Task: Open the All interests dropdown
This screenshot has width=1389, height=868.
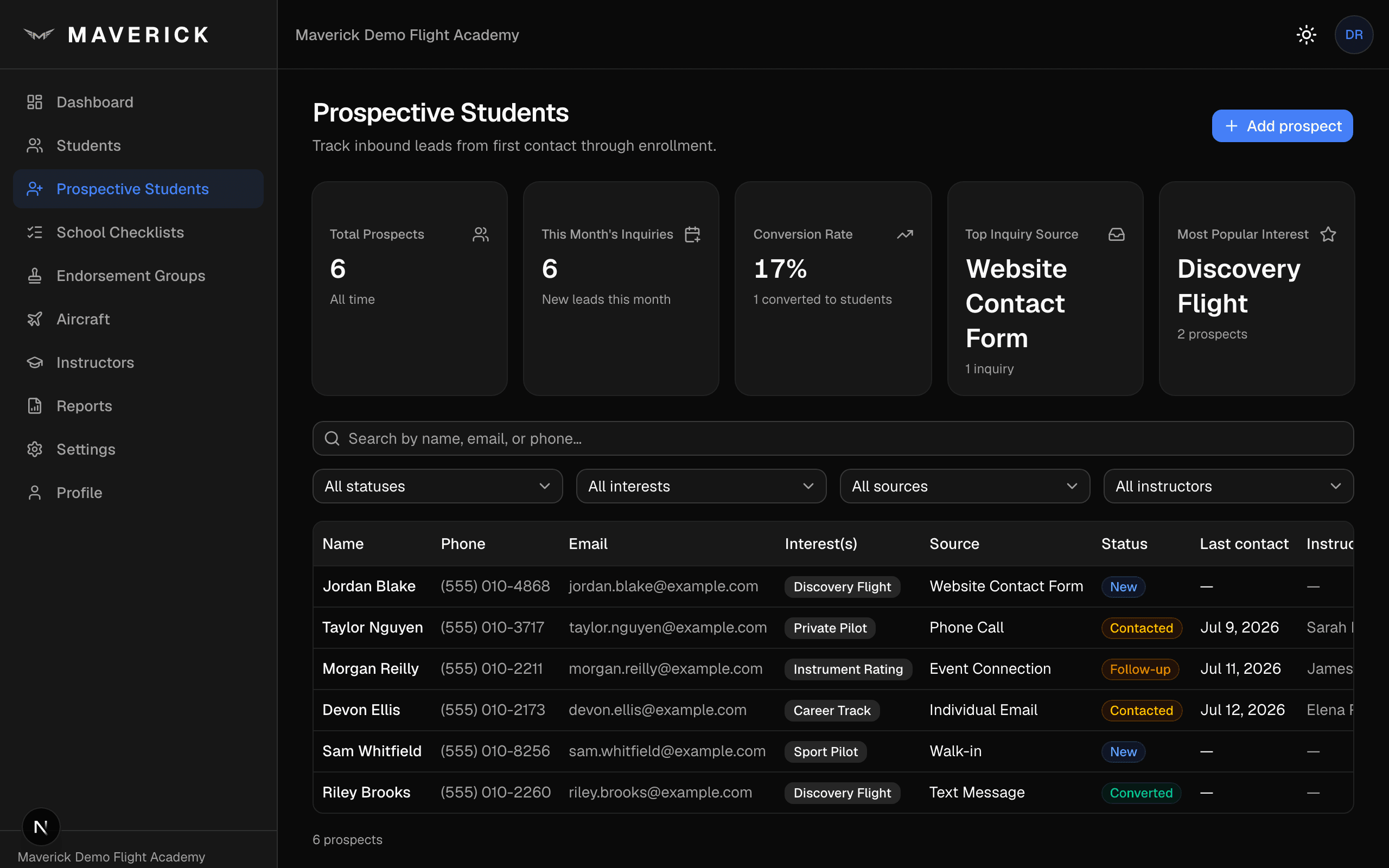Action: point(701,486)
